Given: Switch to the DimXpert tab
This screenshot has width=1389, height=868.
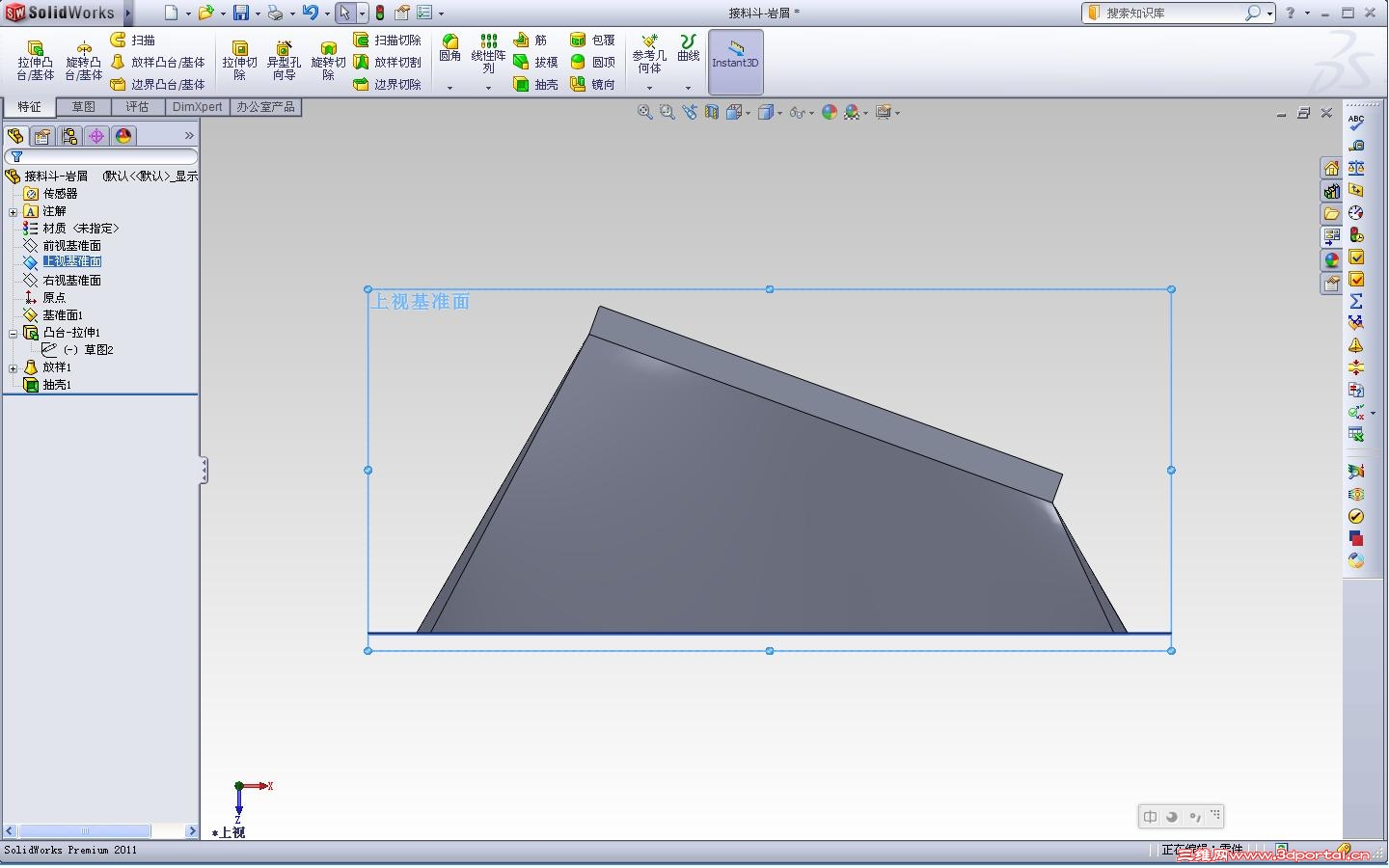Looking at the screenshot, I should tap(197, 107).
